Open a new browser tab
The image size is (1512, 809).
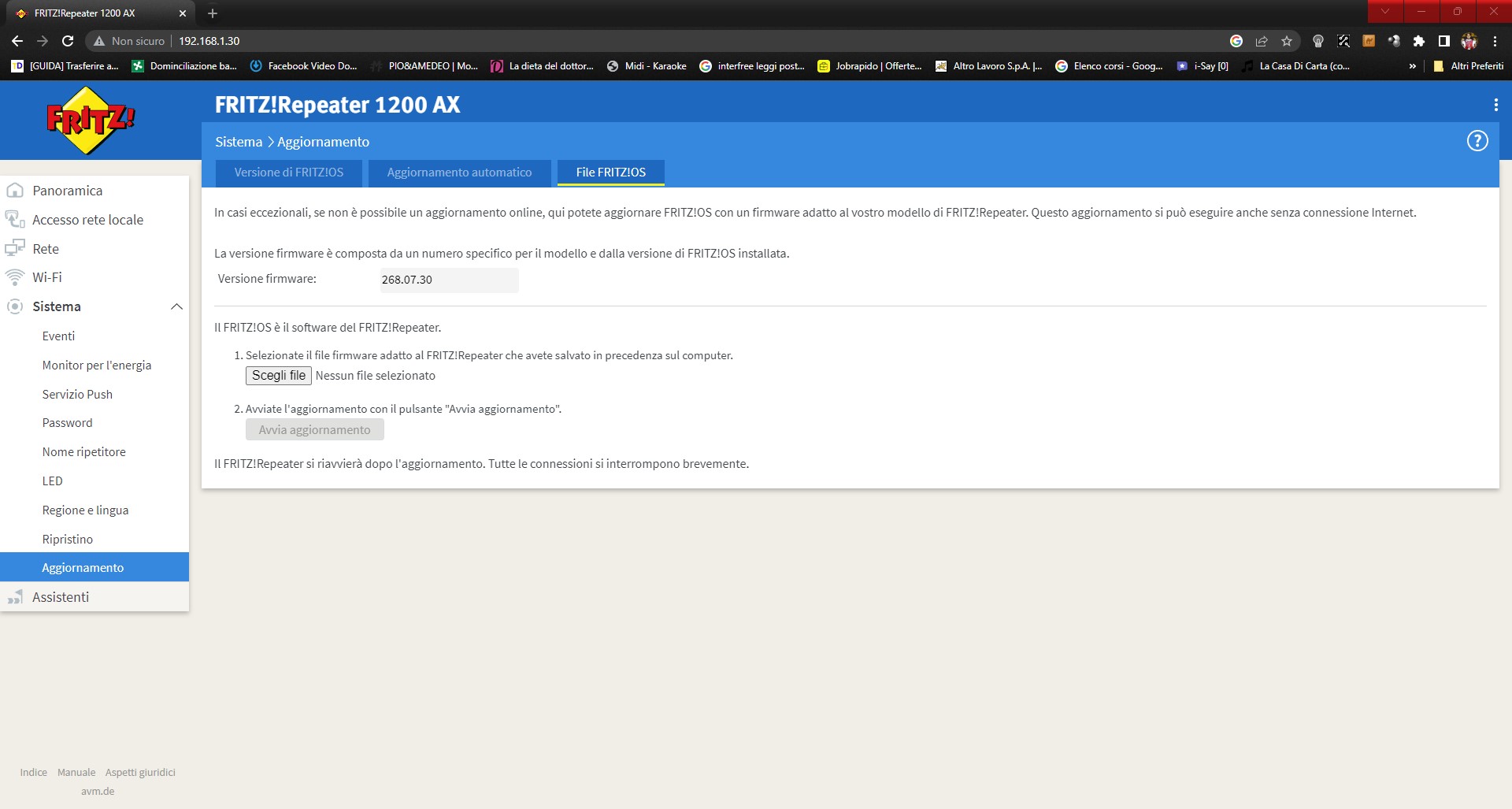pyautogui.click(x=213, y=13)
